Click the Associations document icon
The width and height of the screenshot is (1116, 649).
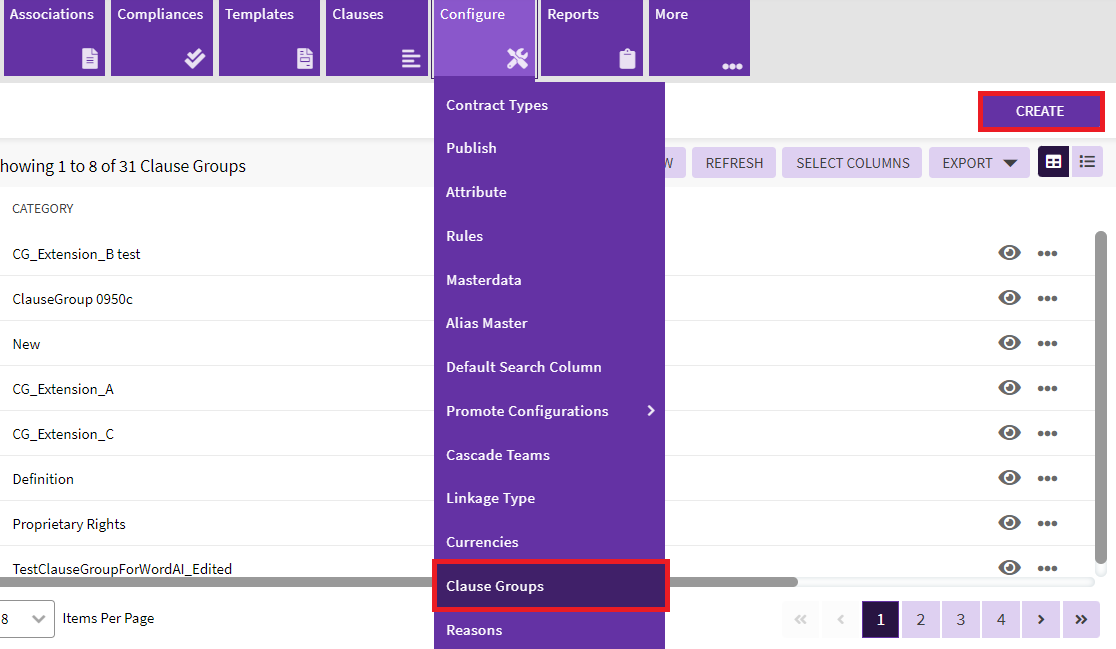click(90, 59)
